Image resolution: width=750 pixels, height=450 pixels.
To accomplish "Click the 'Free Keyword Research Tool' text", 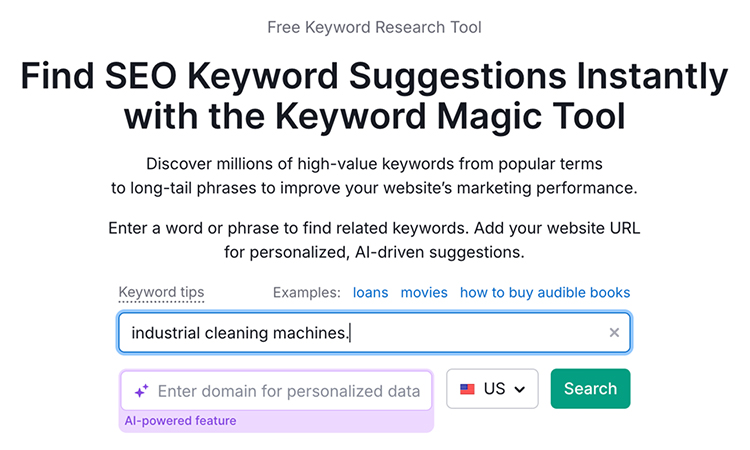I will click(375, 27).
